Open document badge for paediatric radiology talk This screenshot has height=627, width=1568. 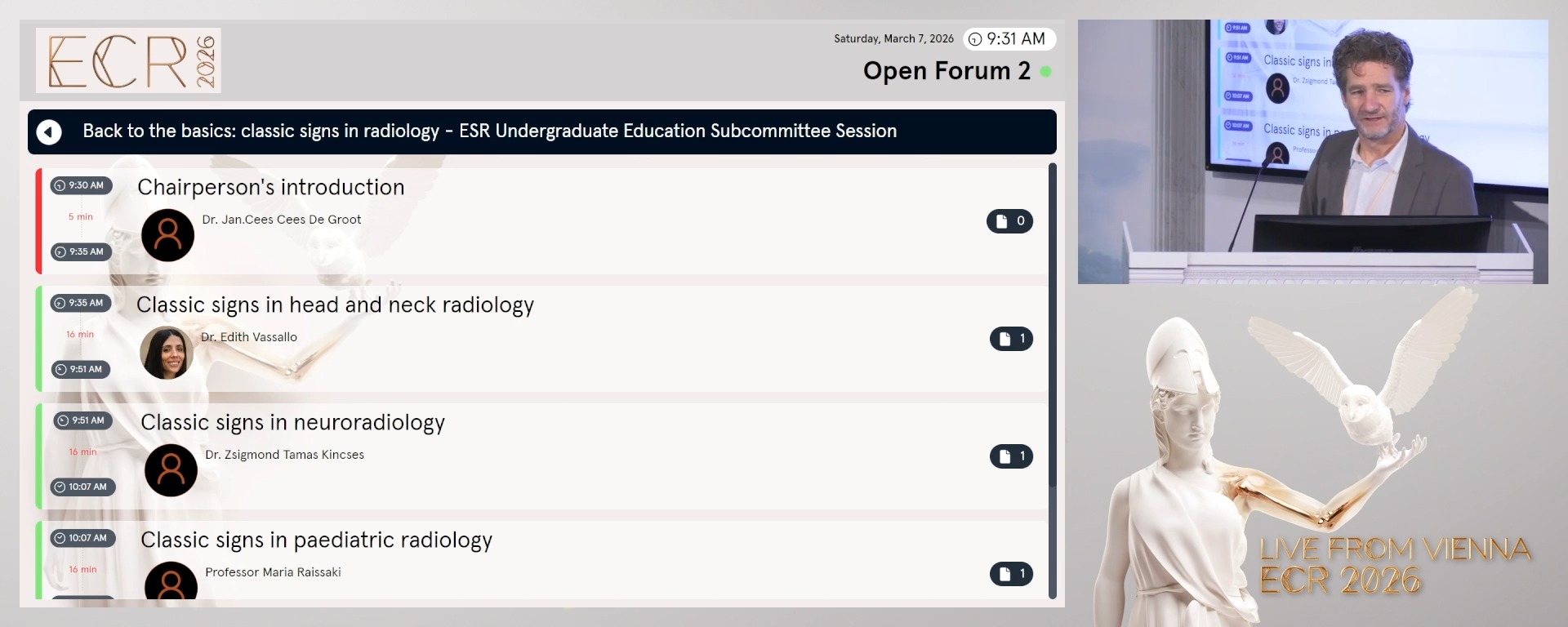[x=1011, y=574]
